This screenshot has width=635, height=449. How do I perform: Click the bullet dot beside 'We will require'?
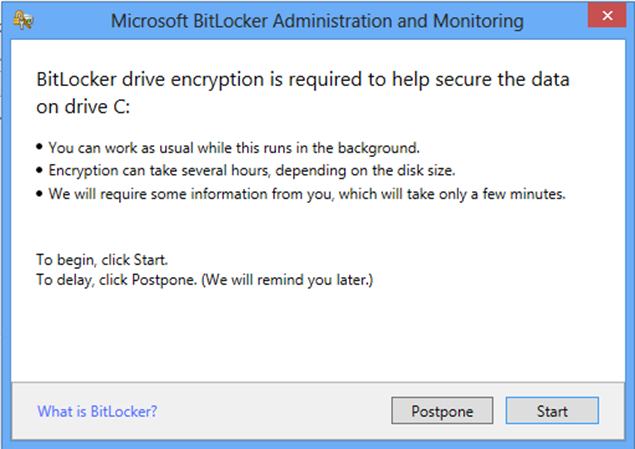[39, 194]
